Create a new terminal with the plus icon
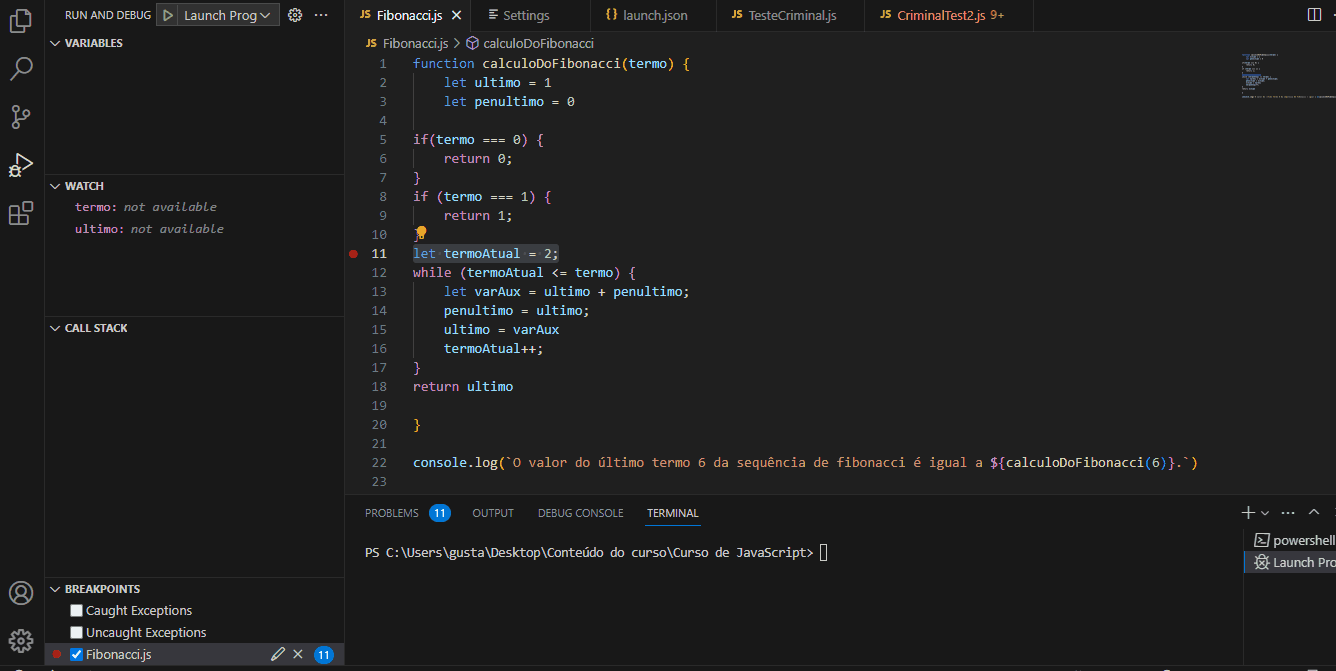The height and width of the screenshot is (671, 1336). [x=1247, y=512]
